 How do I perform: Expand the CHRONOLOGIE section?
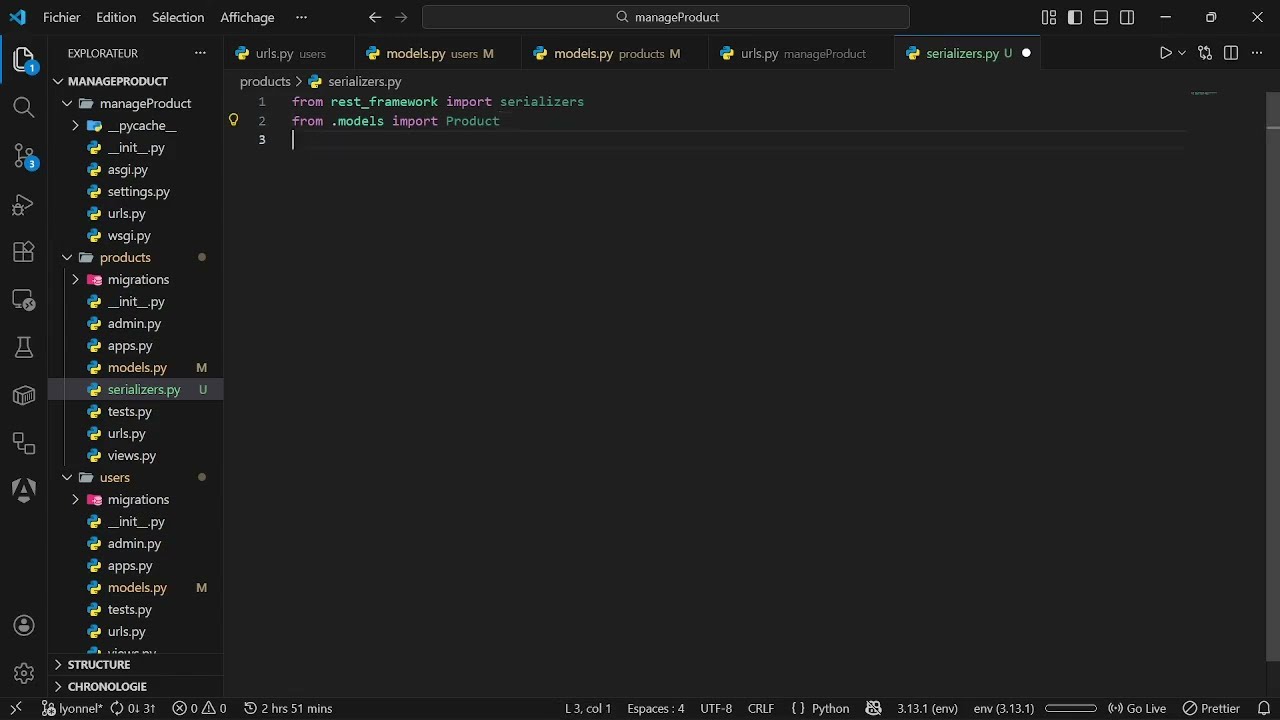(58, 687)
